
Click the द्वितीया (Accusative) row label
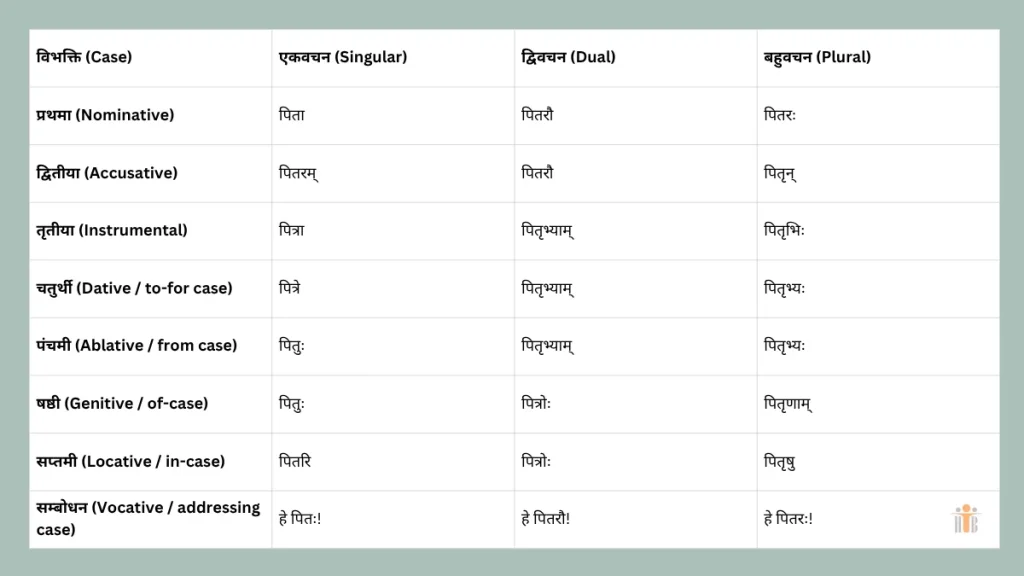(107, 173)
